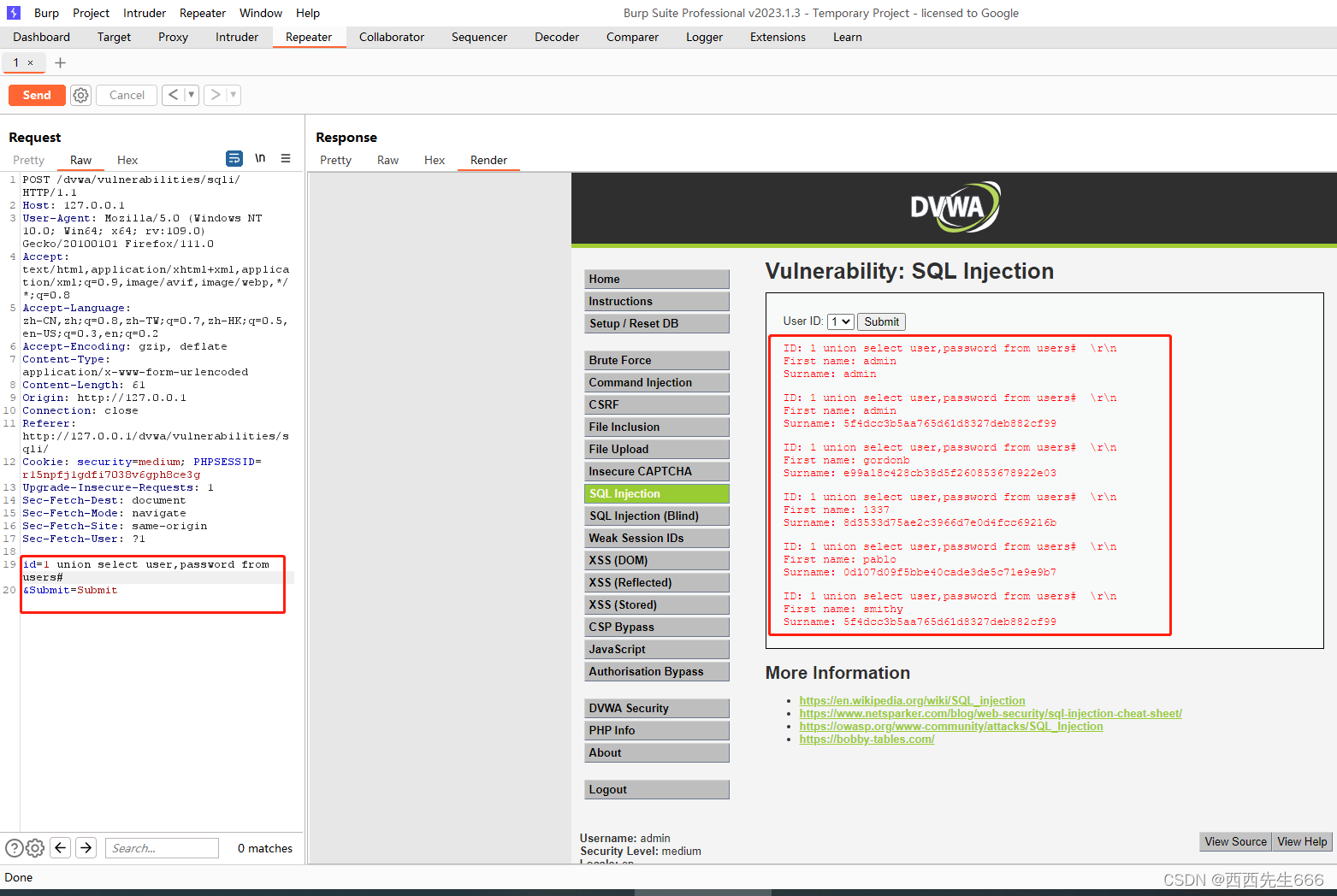Open File Upload vulnerability page
This screenshot has width=1337, height=896.
656,449
